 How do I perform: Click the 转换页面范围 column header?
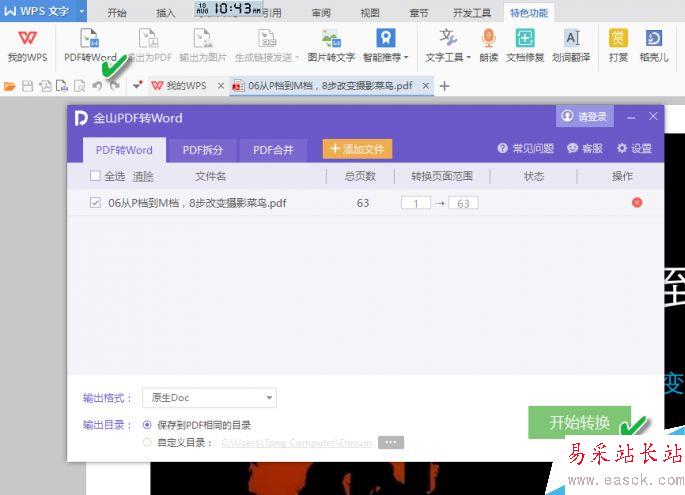pyautogui.click(x=442, y=176)
